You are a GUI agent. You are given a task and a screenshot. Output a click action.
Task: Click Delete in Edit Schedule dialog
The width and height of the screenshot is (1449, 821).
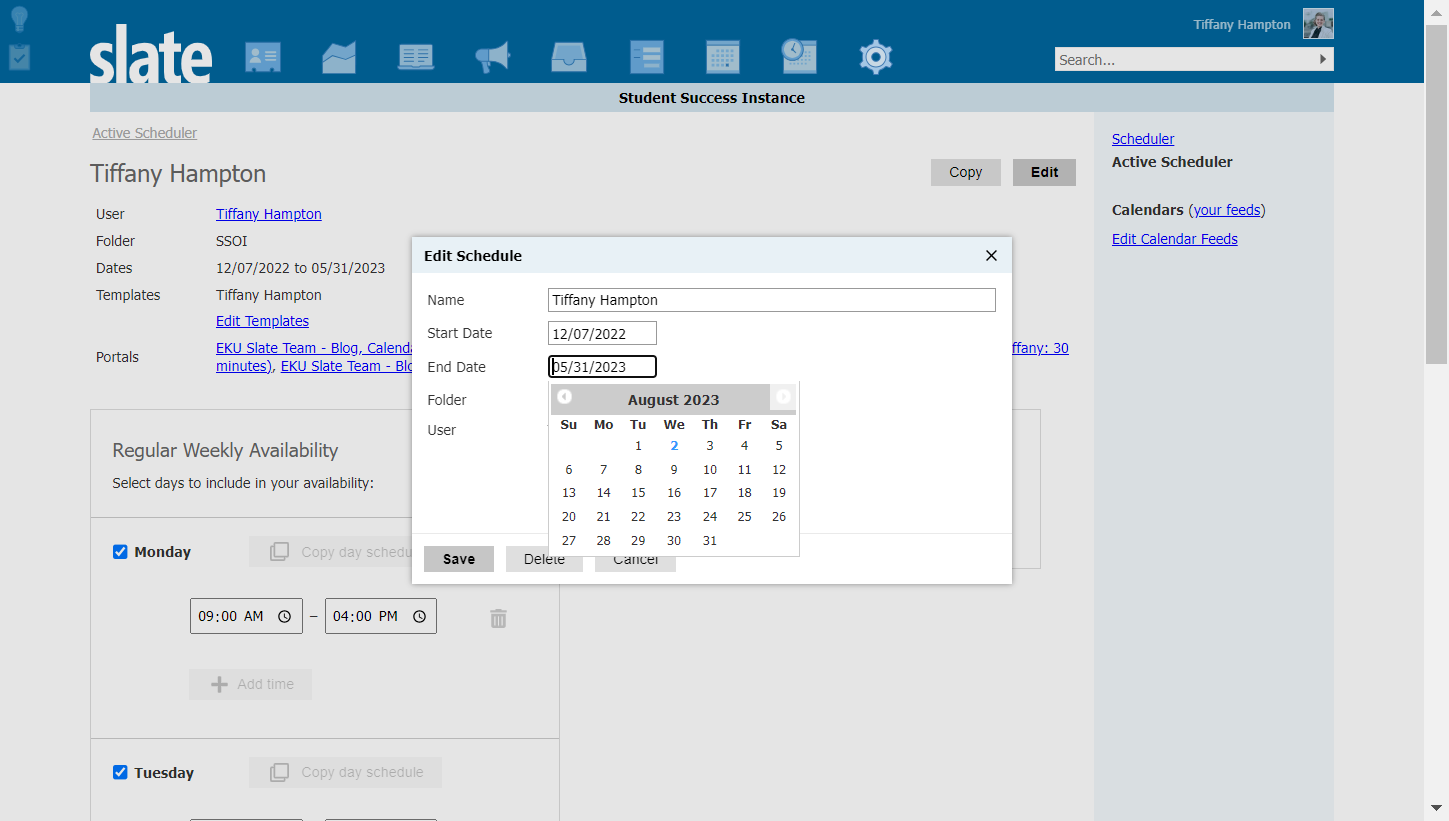544,559
